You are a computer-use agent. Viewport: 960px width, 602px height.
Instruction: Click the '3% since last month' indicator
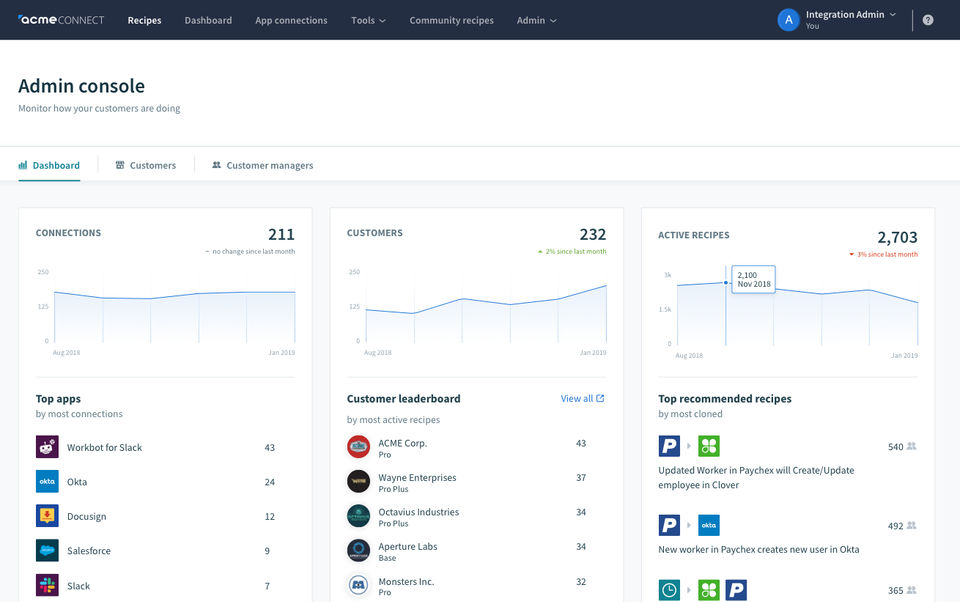(883, 254)
